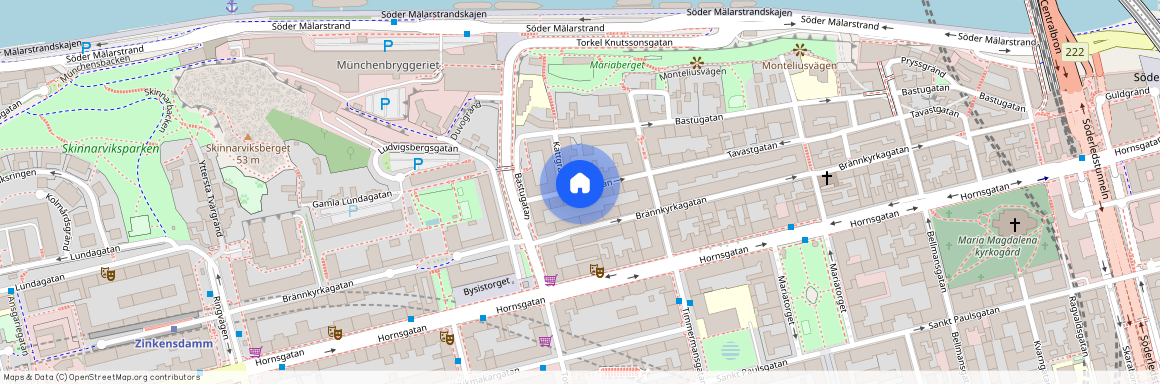Click the theater masks icon near Lundagatan
This screenshot has height=384, width=1160.
pos(108,274)
